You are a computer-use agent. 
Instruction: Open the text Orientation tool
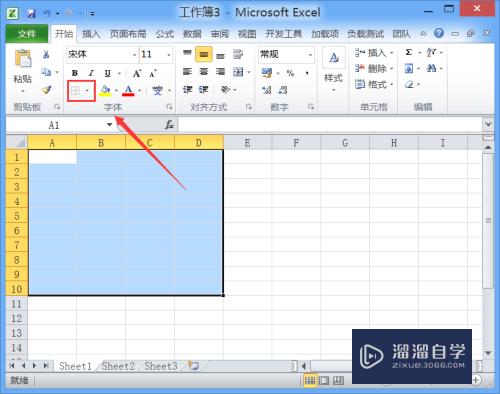(226, 90)
